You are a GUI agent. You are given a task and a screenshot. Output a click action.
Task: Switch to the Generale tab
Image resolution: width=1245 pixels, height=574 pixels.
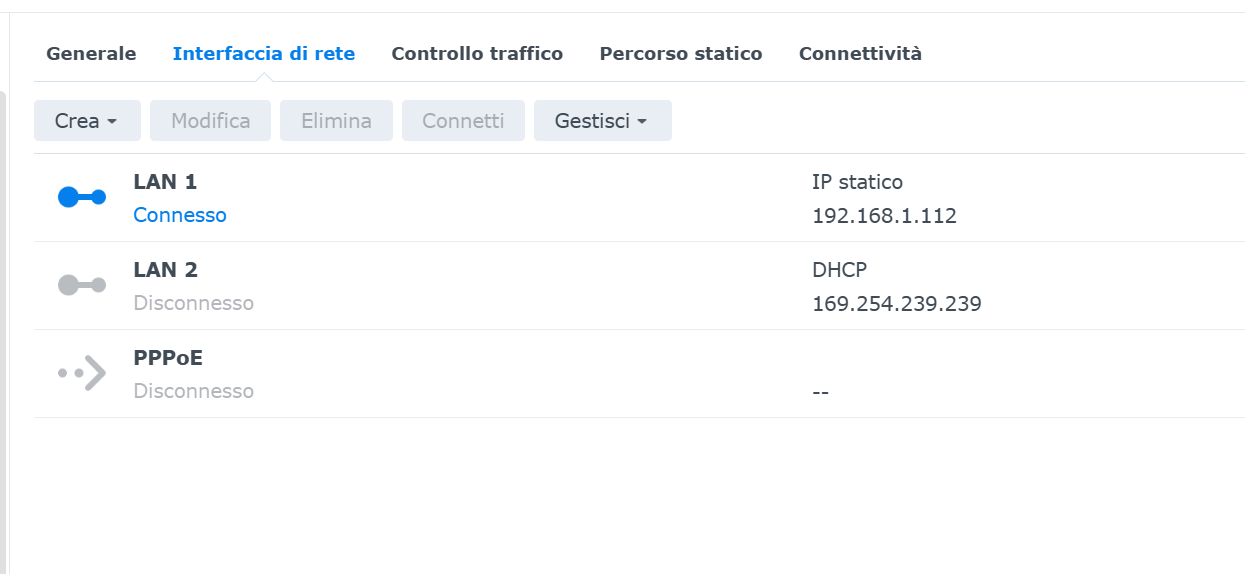click(x=91, y=54)
